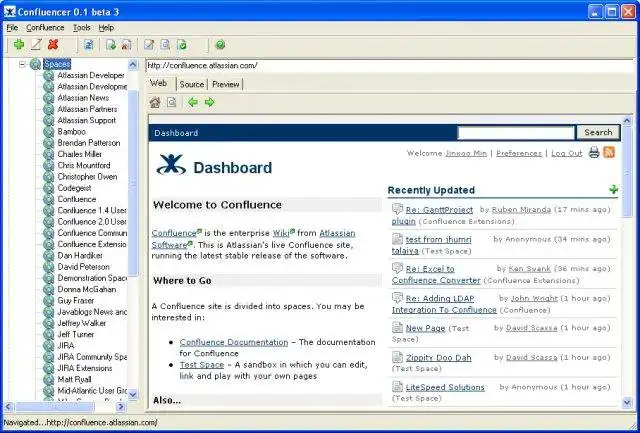Click the tree horizontal scroll left arrow
The image size is (640, 433).
[x=9, y=406]
